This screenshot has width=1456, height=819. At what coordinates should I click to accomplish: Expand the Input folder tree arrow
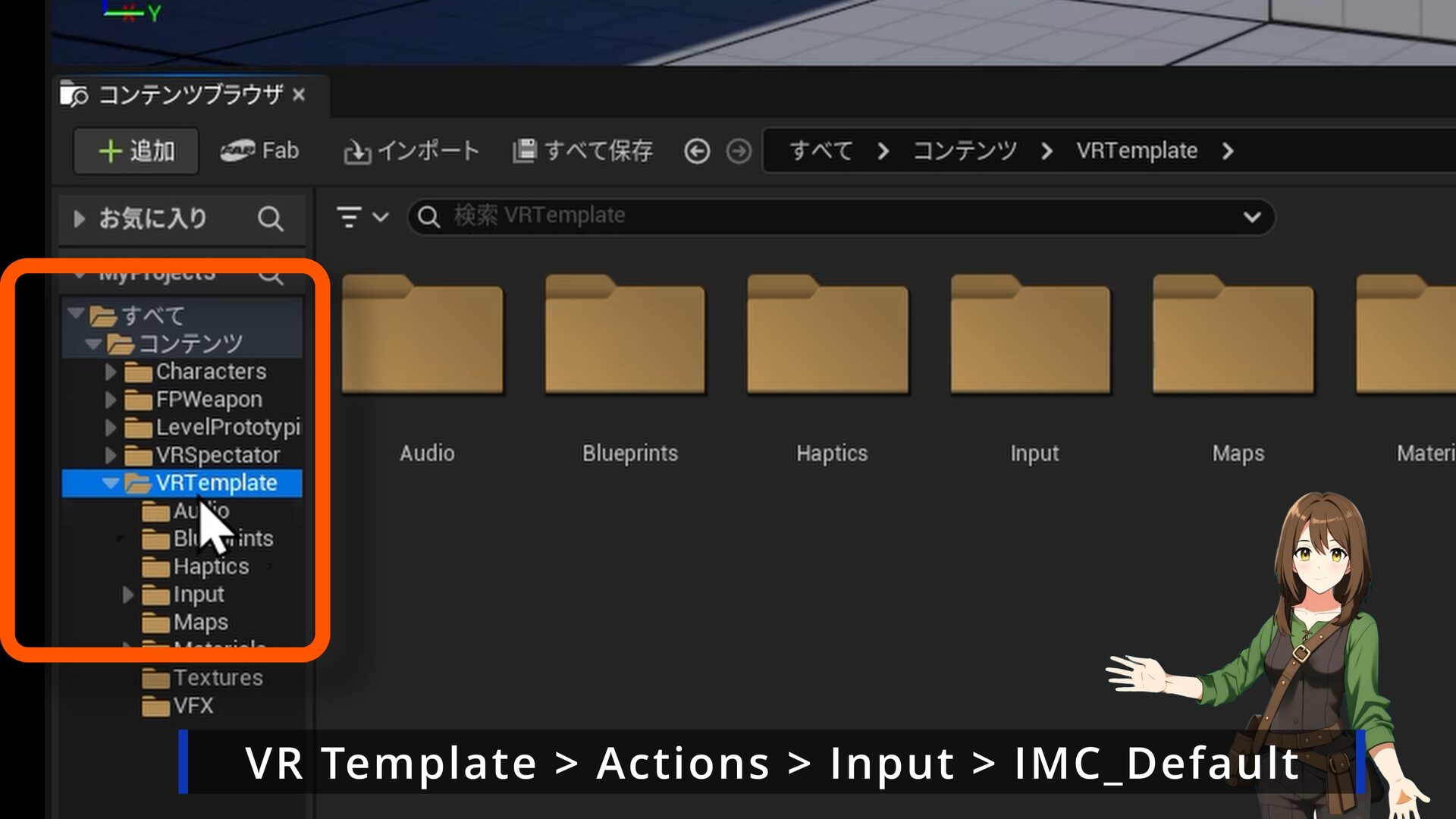tap(128, 595)
